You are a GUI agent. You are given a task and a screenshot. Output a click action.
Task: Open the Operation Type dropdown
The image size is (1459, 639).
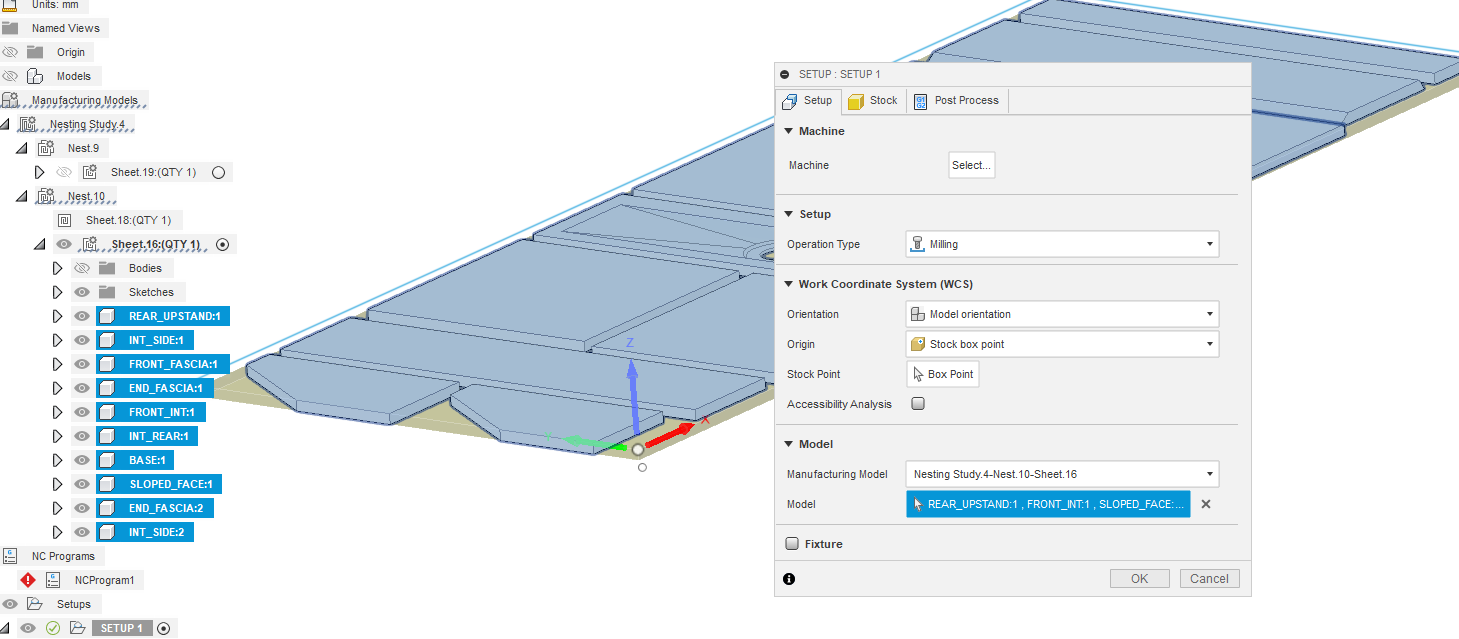point(1062,244)
